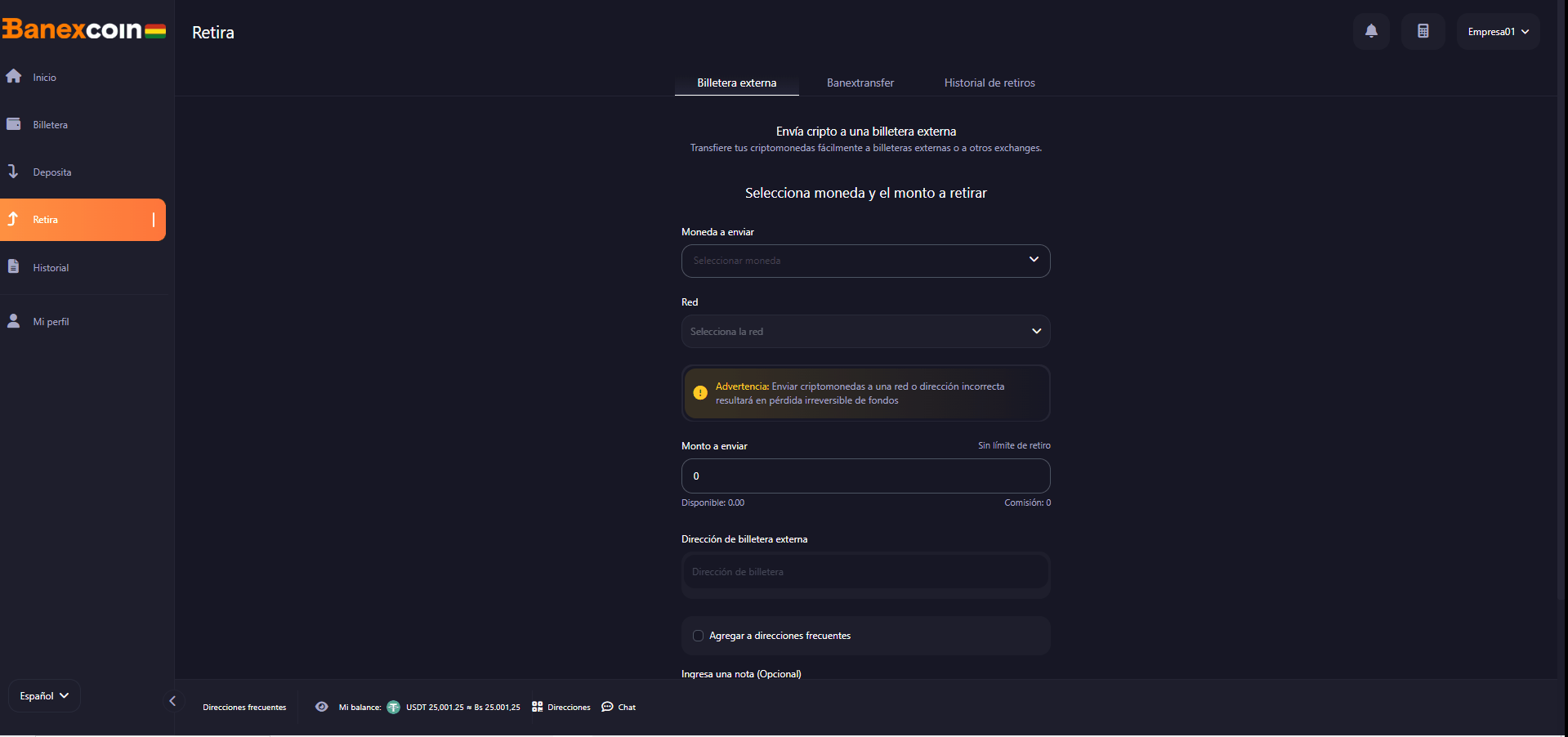Screen dimensions: 1568x737
Task: Click the 'USDT 25,001.25 ≈ Bs 25.001,25' balance
Action: point(462,708)
